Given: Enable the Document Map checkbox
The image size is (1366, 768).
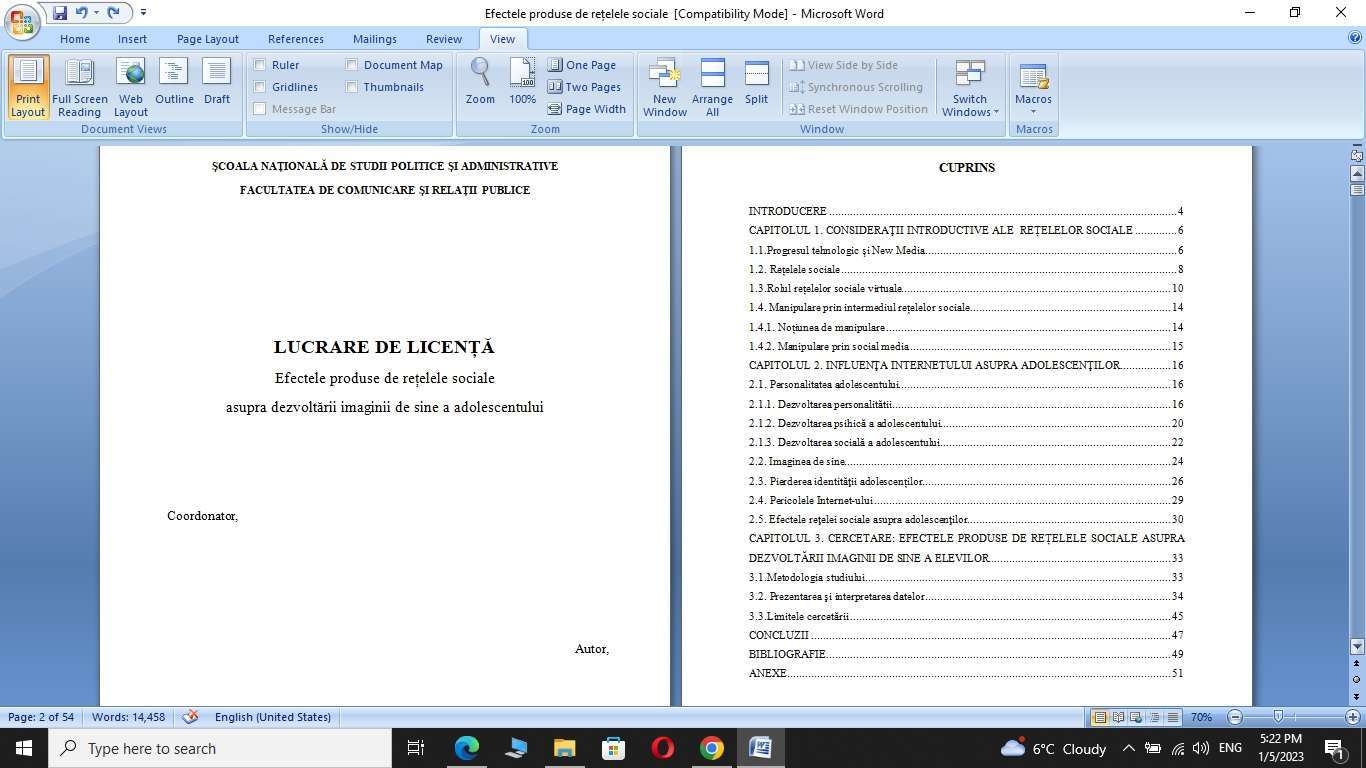Looking at the screenshot, I should click(352, 65).
